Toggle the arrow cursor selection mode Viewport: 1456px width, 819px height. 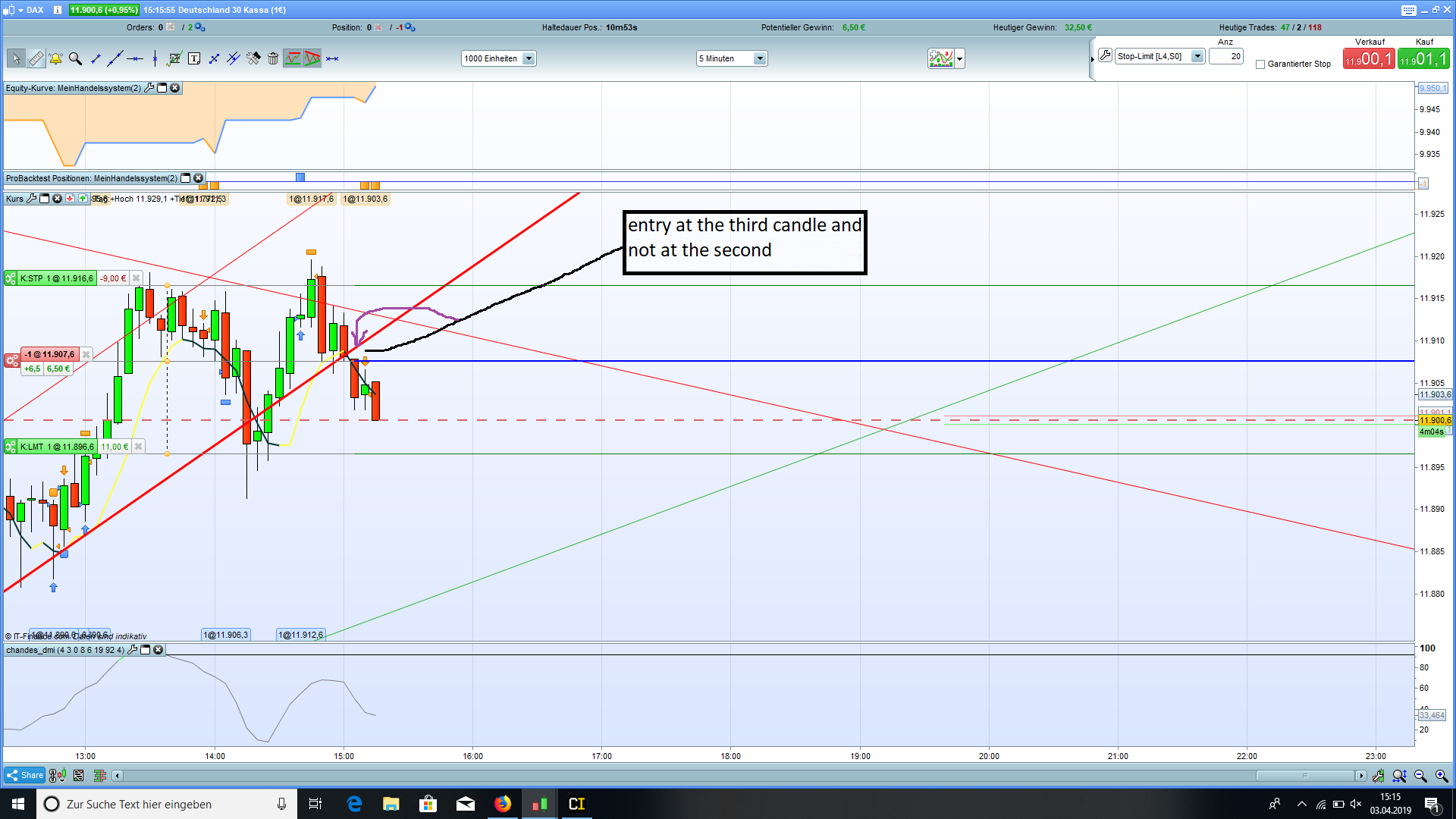tap(16, 58)
